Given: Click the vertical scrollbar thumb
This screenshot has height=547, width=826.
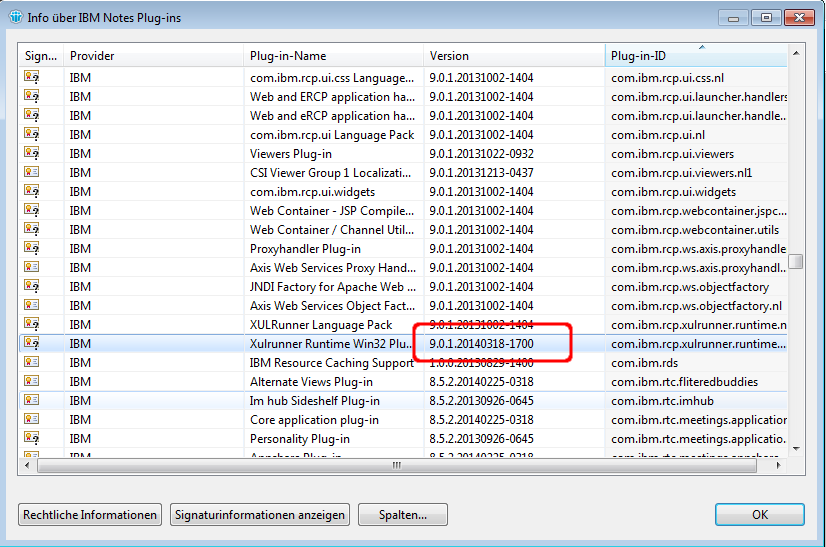Looking at the screenshot, I should click(795, 262).
